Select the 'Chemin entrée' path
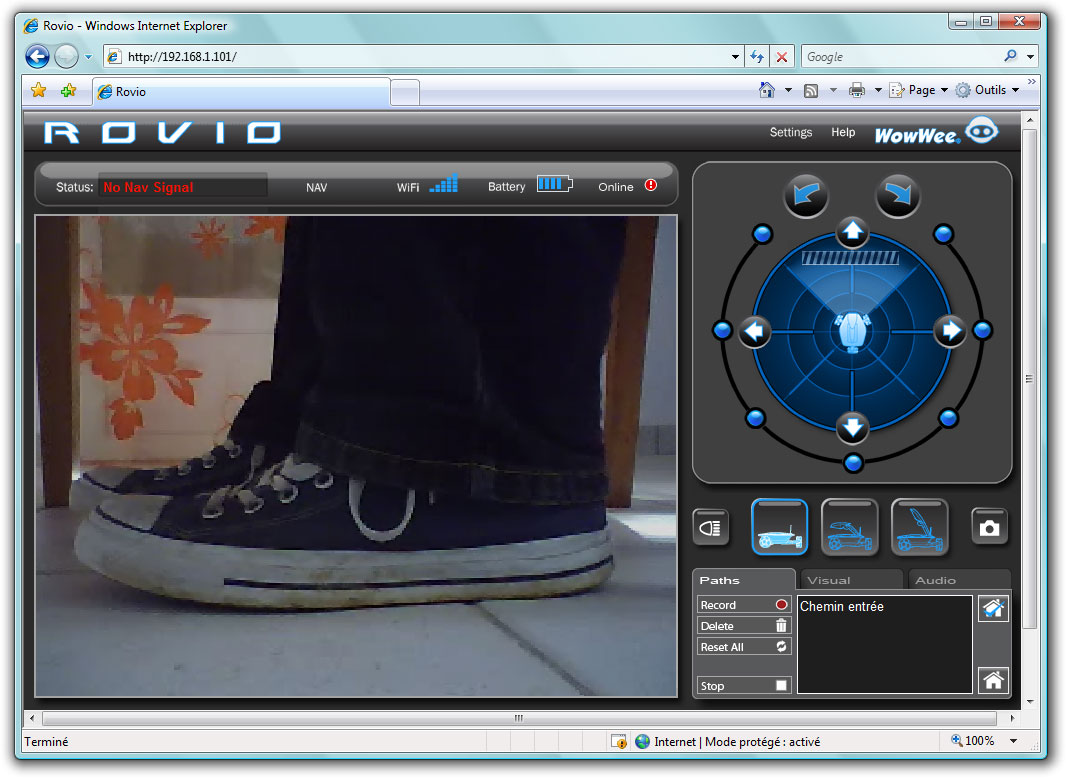Viewport: 1066px width, 778px height. click(x=842, y=607)
